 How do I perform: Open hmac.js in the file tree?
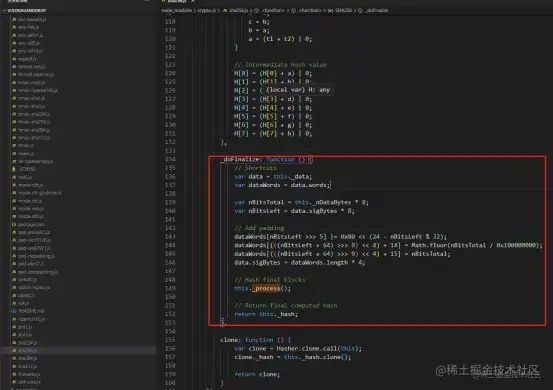pos(26,145)
